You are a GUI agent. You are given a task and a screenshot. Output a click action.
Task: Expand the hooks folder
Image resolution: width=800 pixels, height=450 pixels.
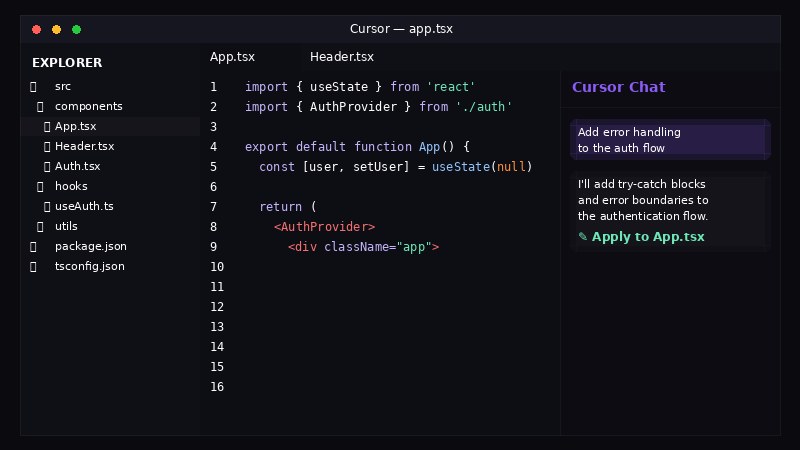click(71, 186)
